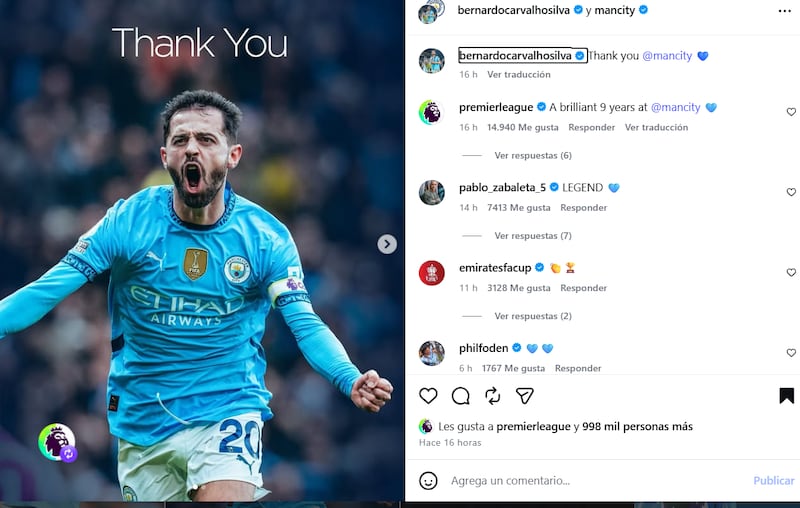Image resolution: width=800 pixels, height=508 pixels.
Task: Open emoji picker in comment box
Action: click(x=428, y=480)
